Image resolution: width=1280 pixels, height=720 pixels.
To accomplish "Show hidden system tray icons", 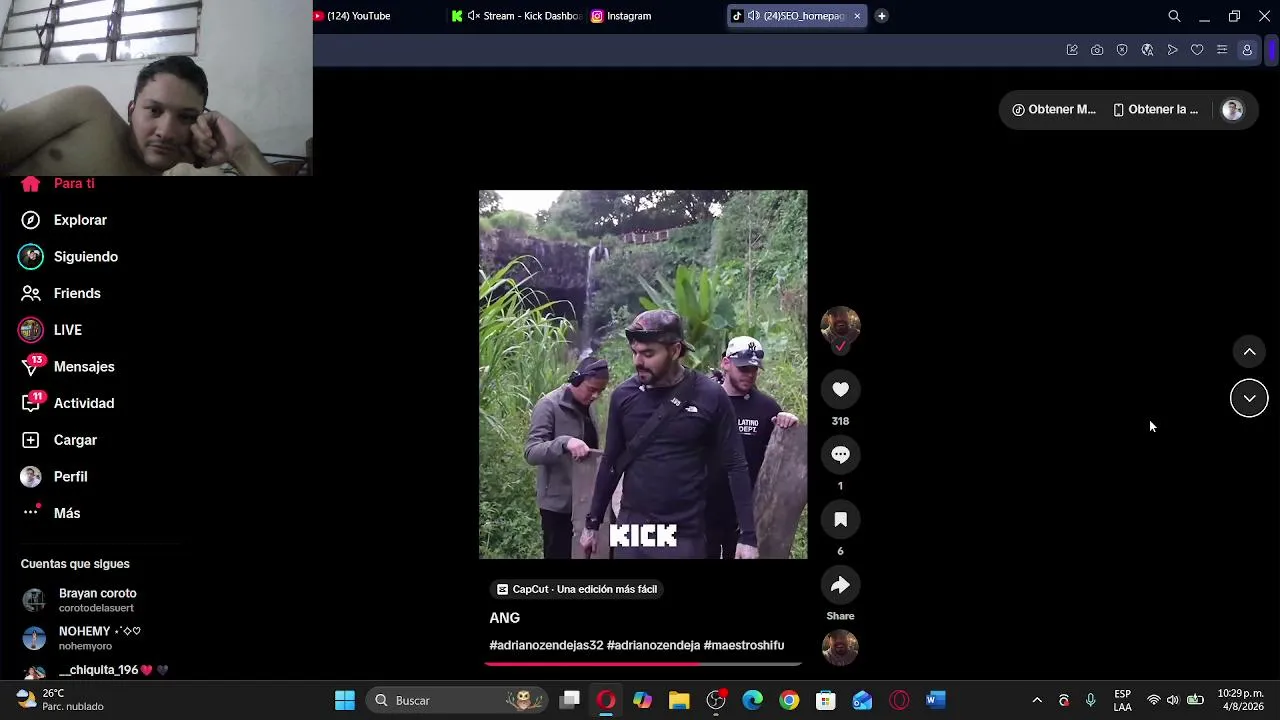I will [x=1037, y=700].
